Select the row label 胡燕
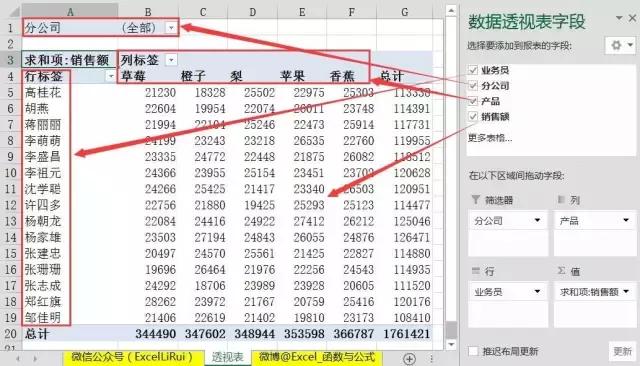Image resolution: width=640 pixels, height=366 pixels. (37, 109)
